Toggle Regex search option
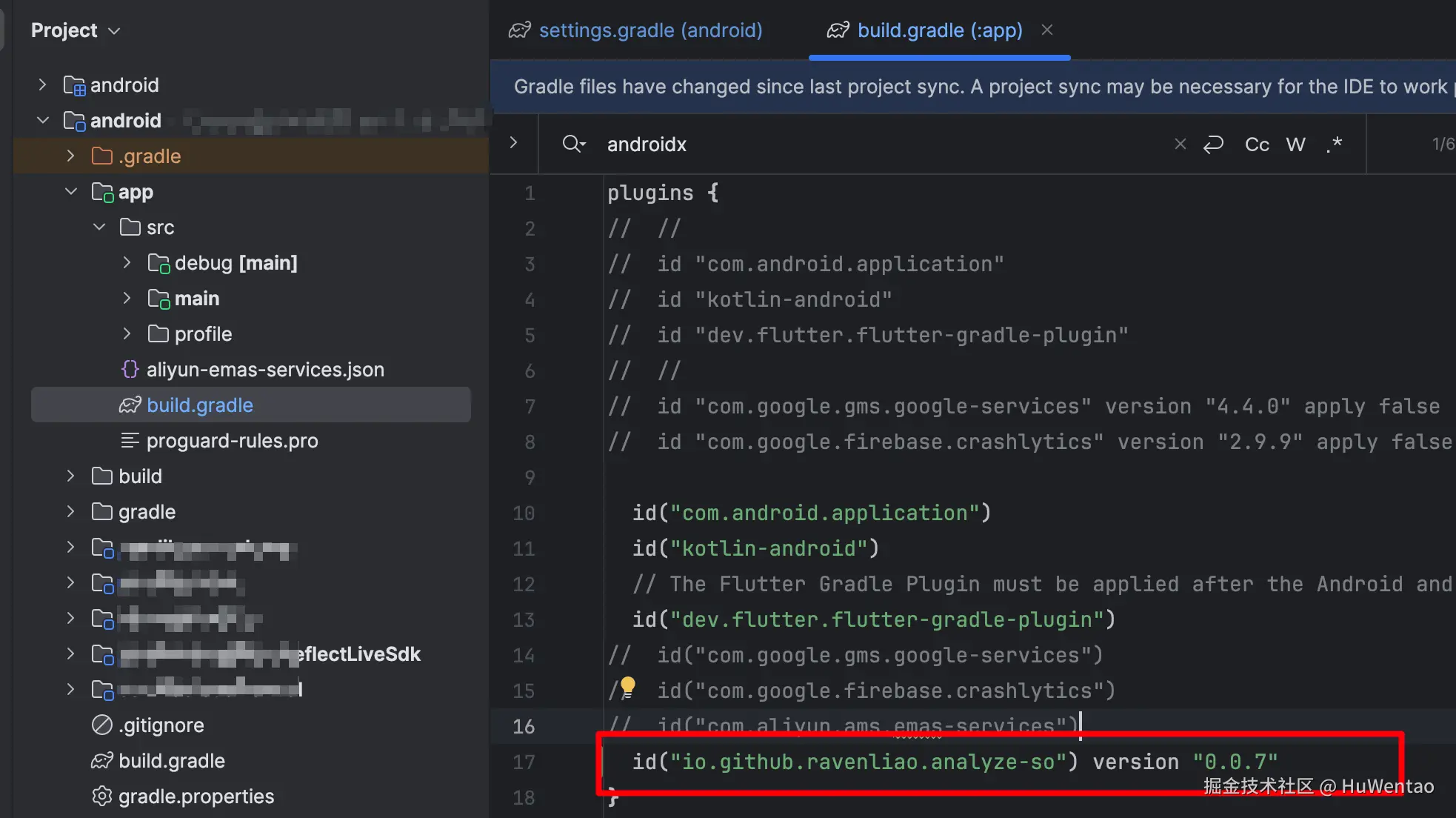Image resolution: width=1456 pixels, height=818 pixels. click(1334, 144)
